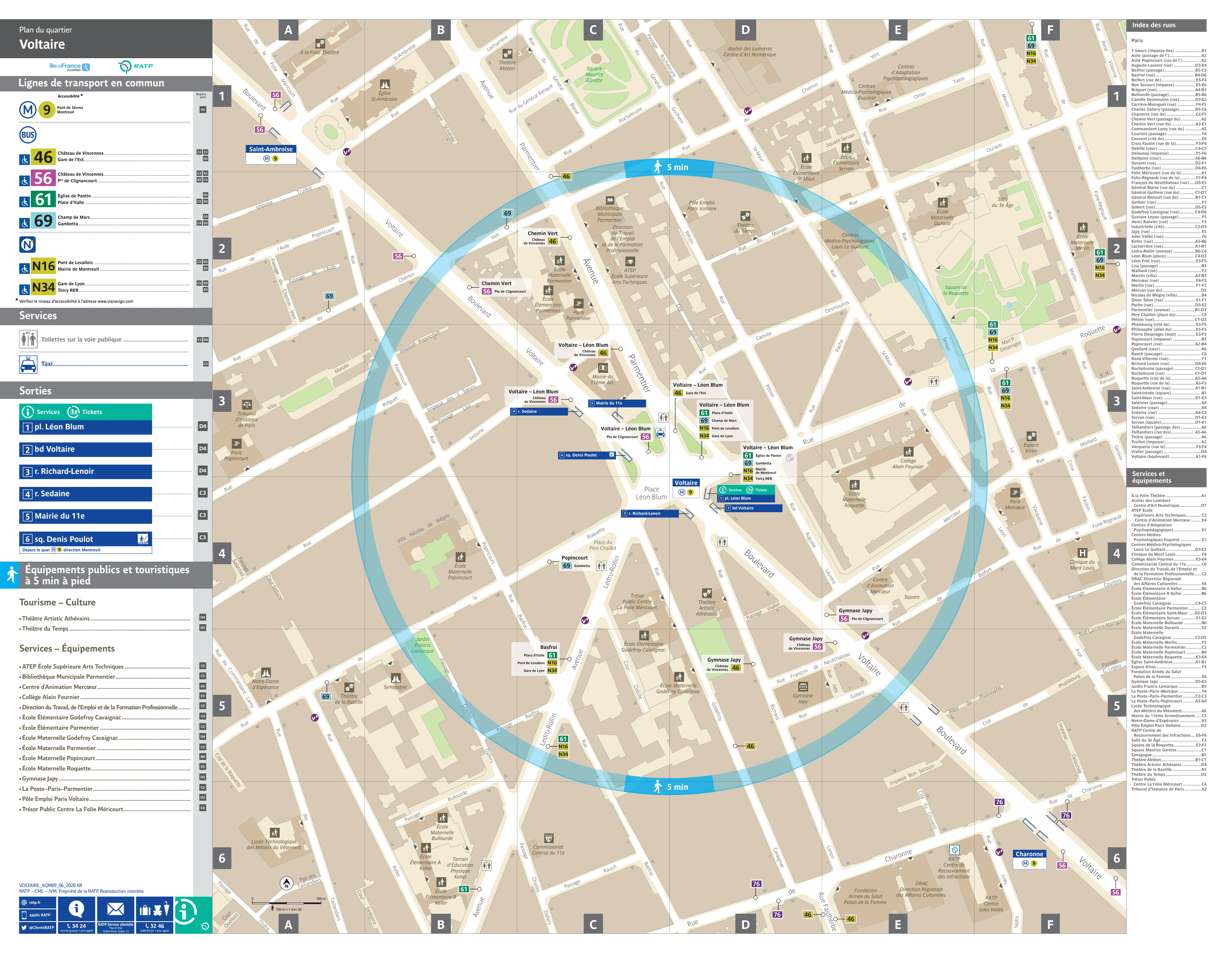Click the Services info icon in Sorties
The image size is (1232, 953).
(x=28, y=412)
